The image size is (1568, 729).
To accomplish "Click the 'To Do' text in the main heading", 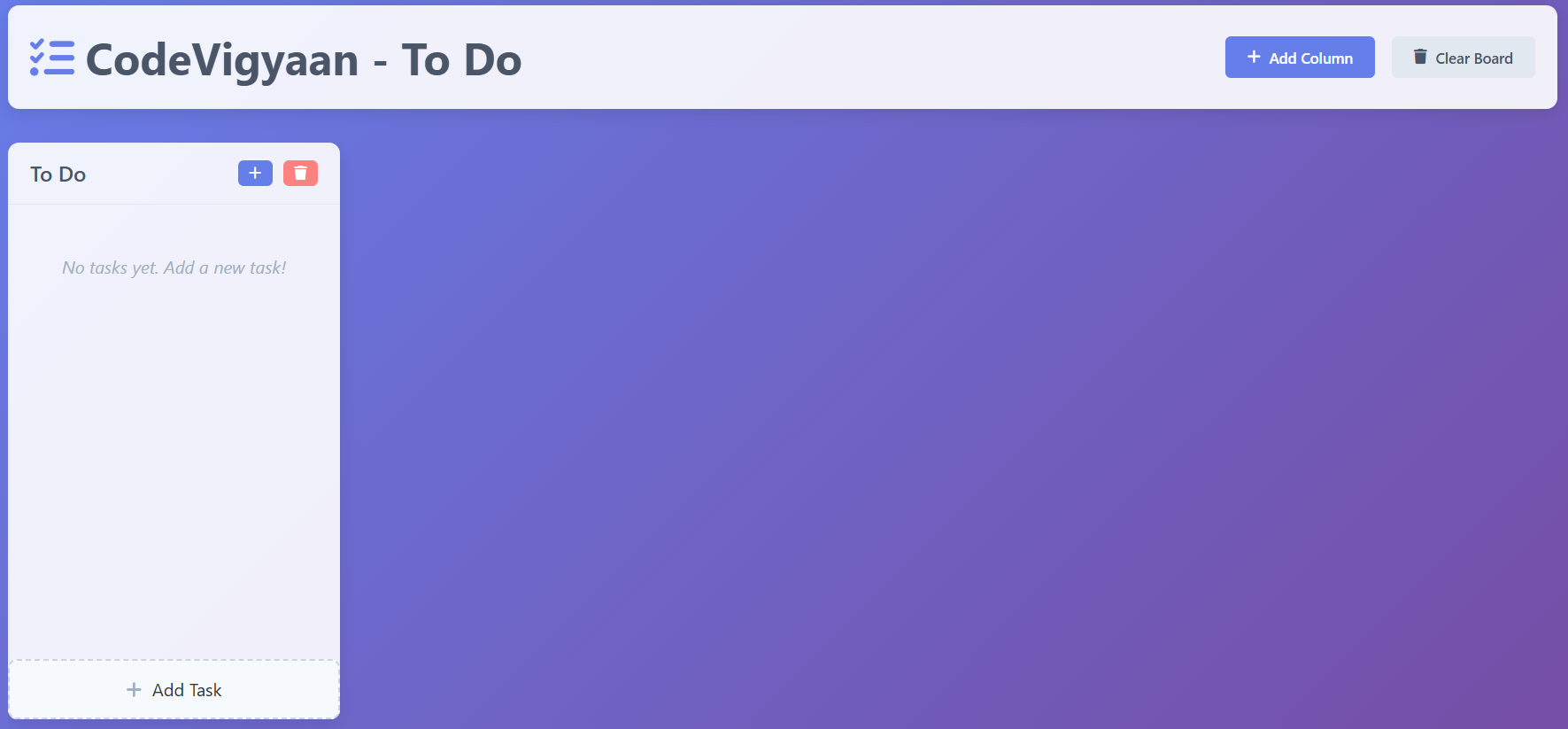I will click(461, 60).
